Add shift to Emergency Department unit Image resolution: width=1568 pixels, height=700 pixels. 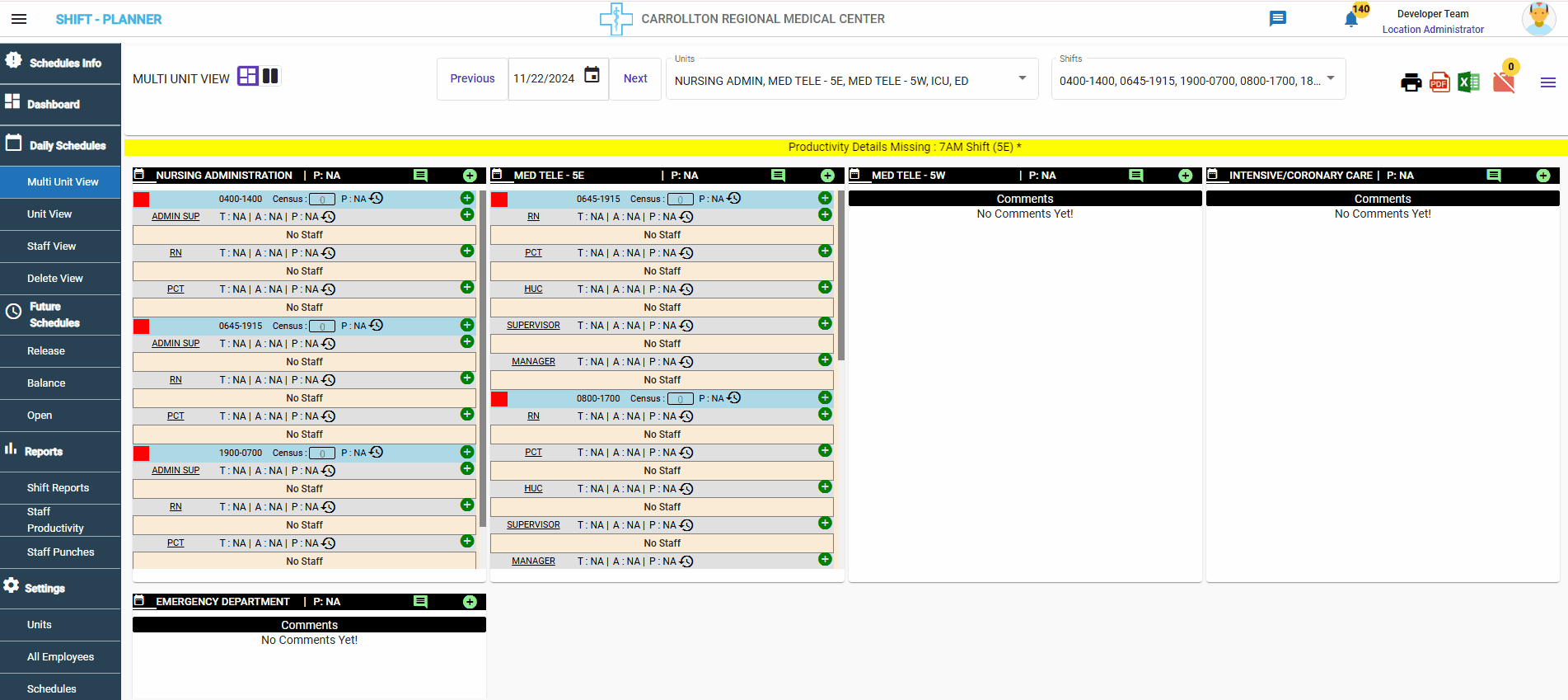(x=470, y=602)
